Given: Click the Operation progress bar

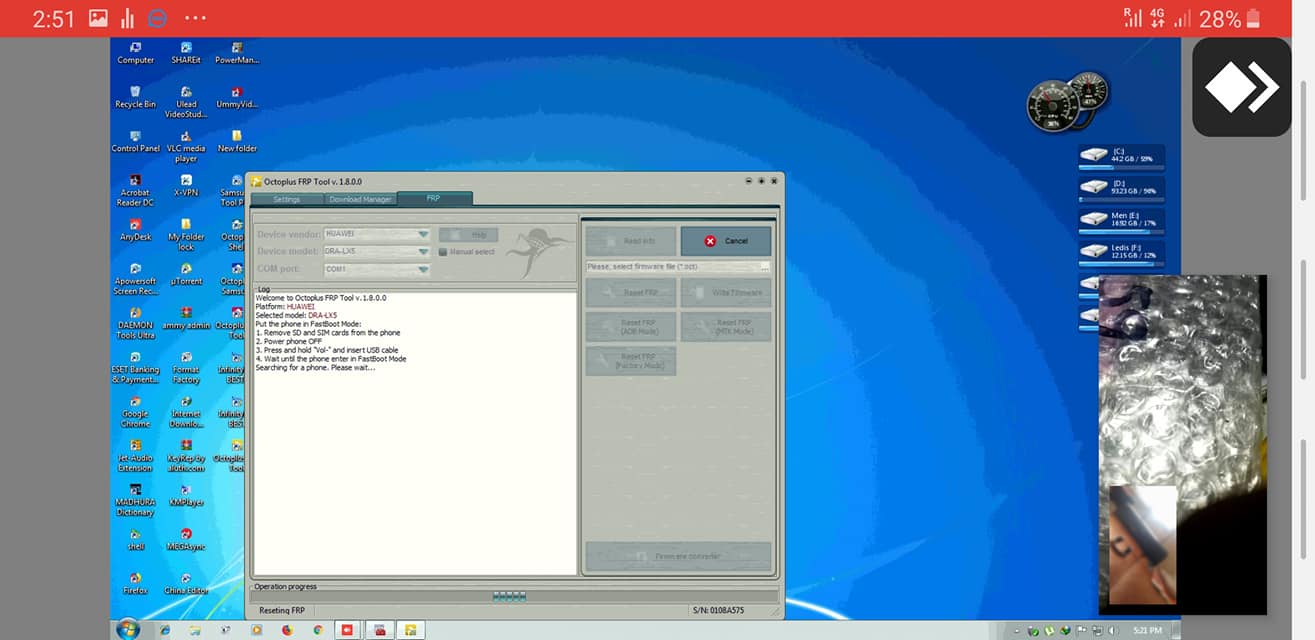Looking at the screenshot, I should tap(514, 596).
